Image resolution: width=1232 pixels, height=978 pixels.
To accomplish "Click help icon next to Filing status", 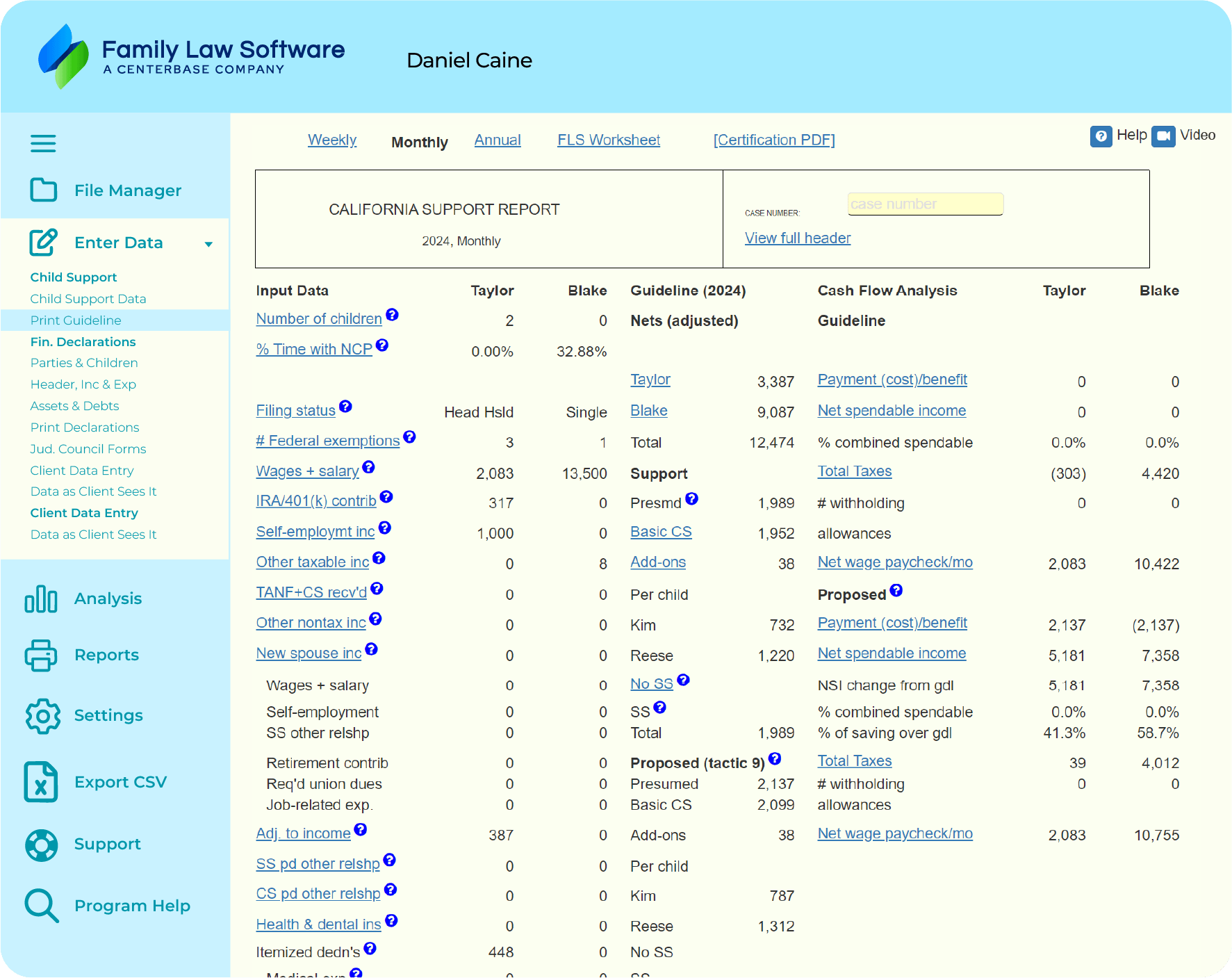I will 345,407.
